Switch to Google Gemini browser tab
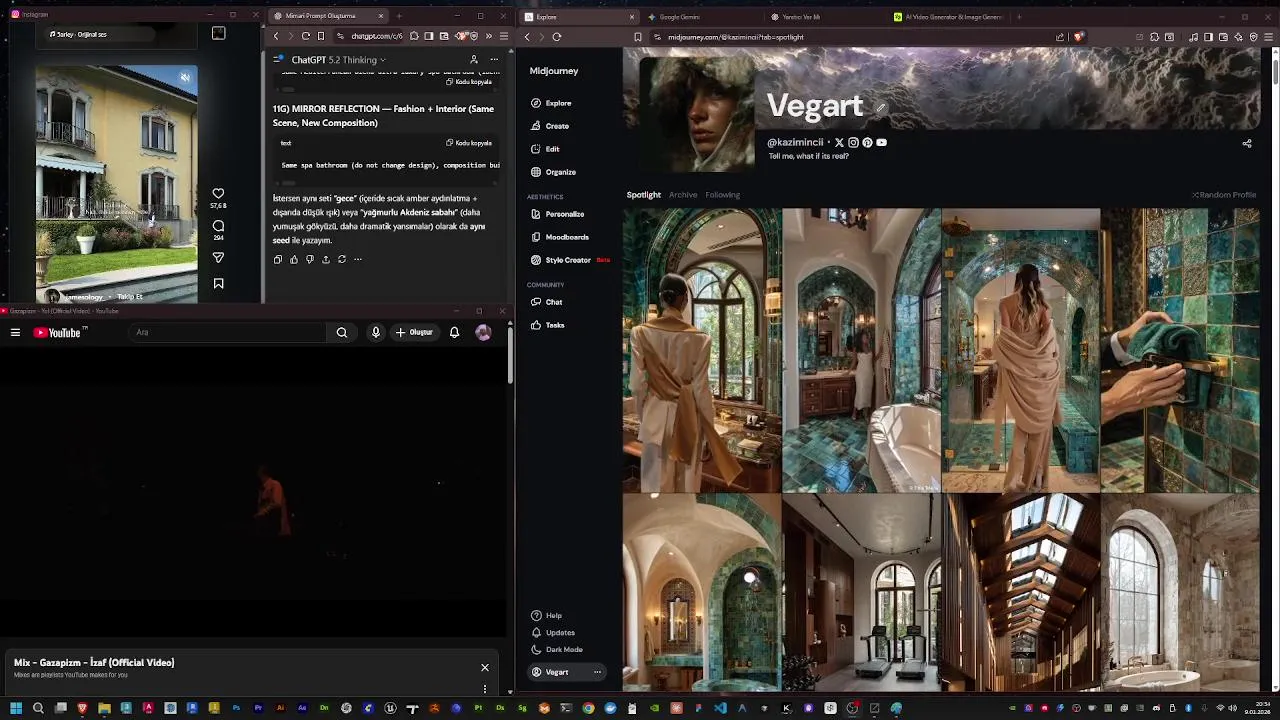Screen dimensions: 1280x720 pos(700,17)
